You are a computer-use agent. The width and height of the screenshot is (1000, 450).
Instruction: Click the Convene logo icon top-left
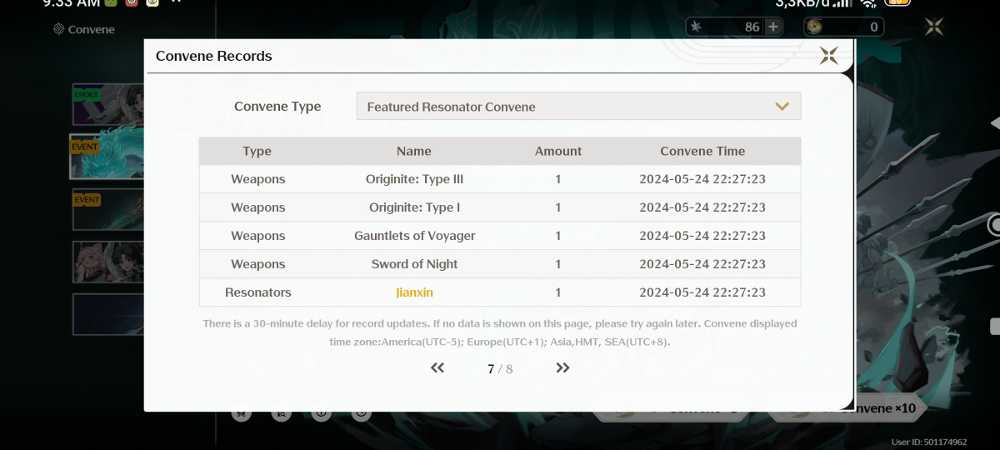59,29
